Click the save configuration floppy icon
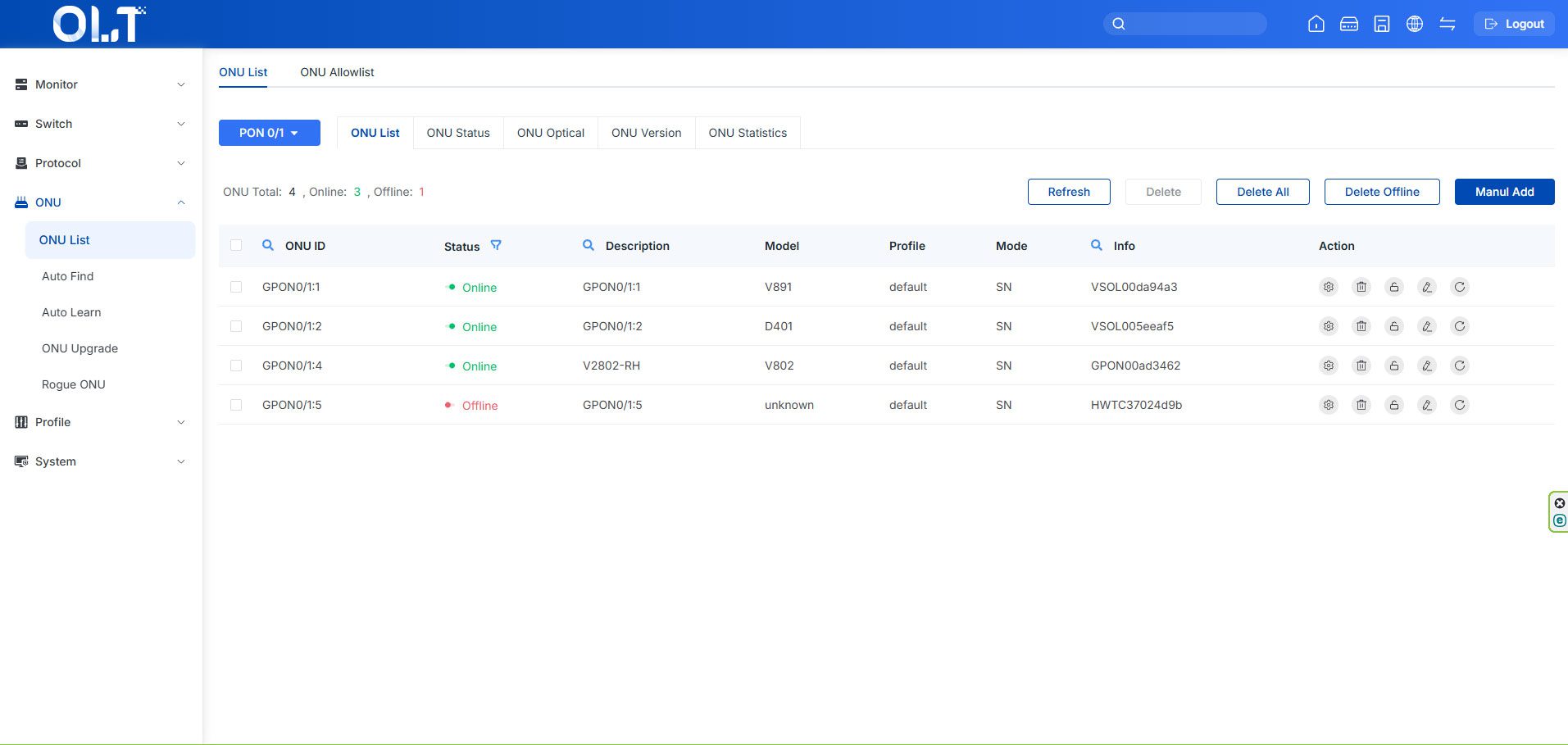This screenshot has height=745, width=1568. tap(1382, 24)
